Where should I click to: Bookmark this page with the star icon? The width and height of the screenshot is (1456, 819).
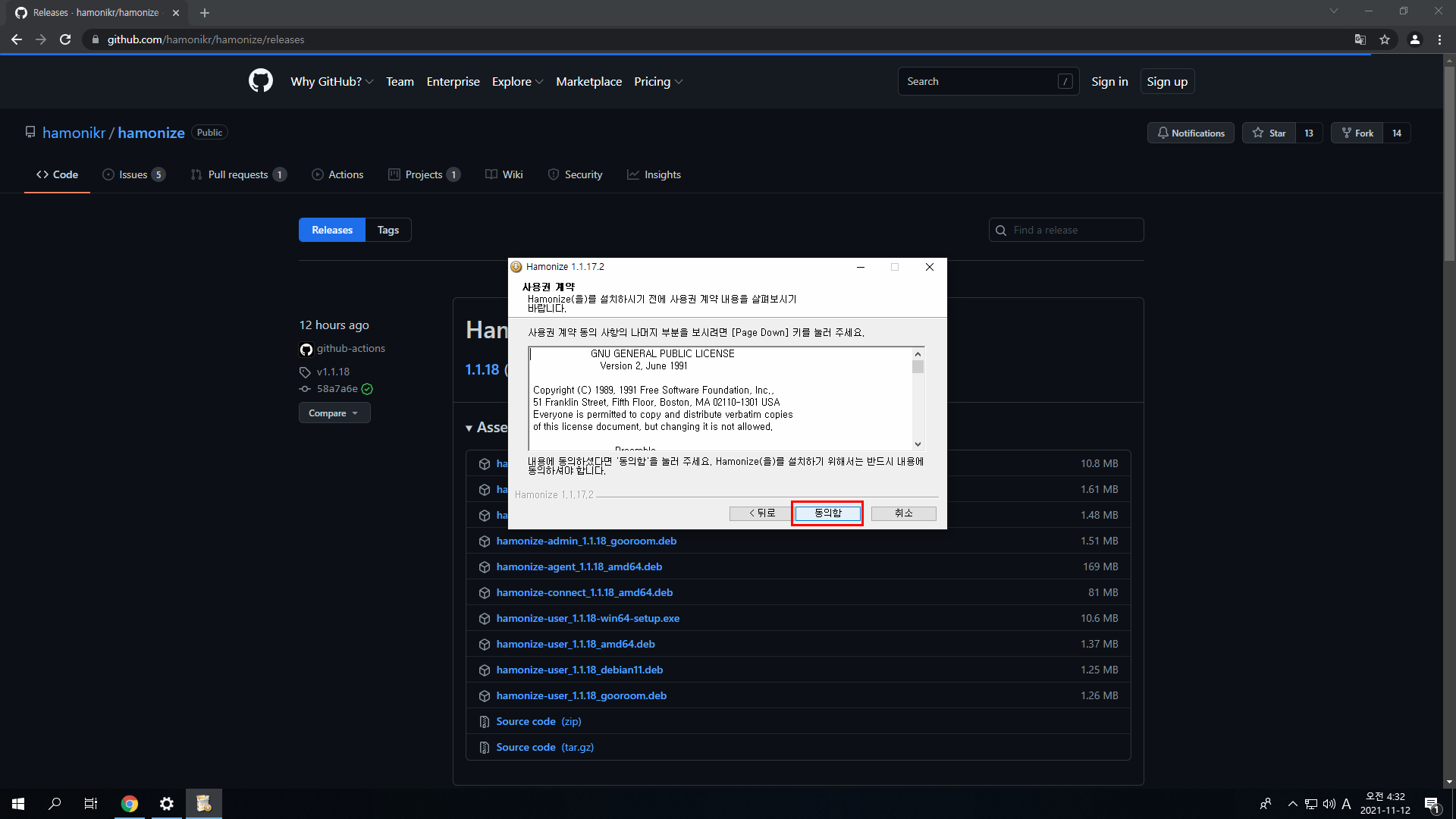click(1385, 39)
